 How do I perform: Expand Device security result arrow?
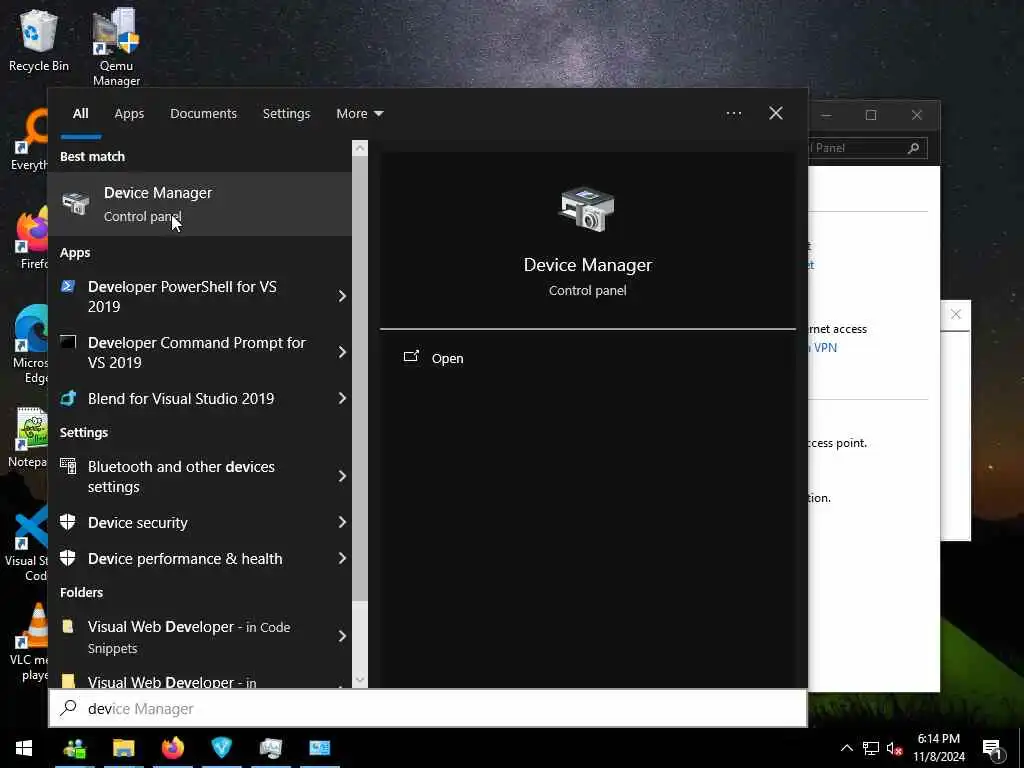tap(342, 522)
